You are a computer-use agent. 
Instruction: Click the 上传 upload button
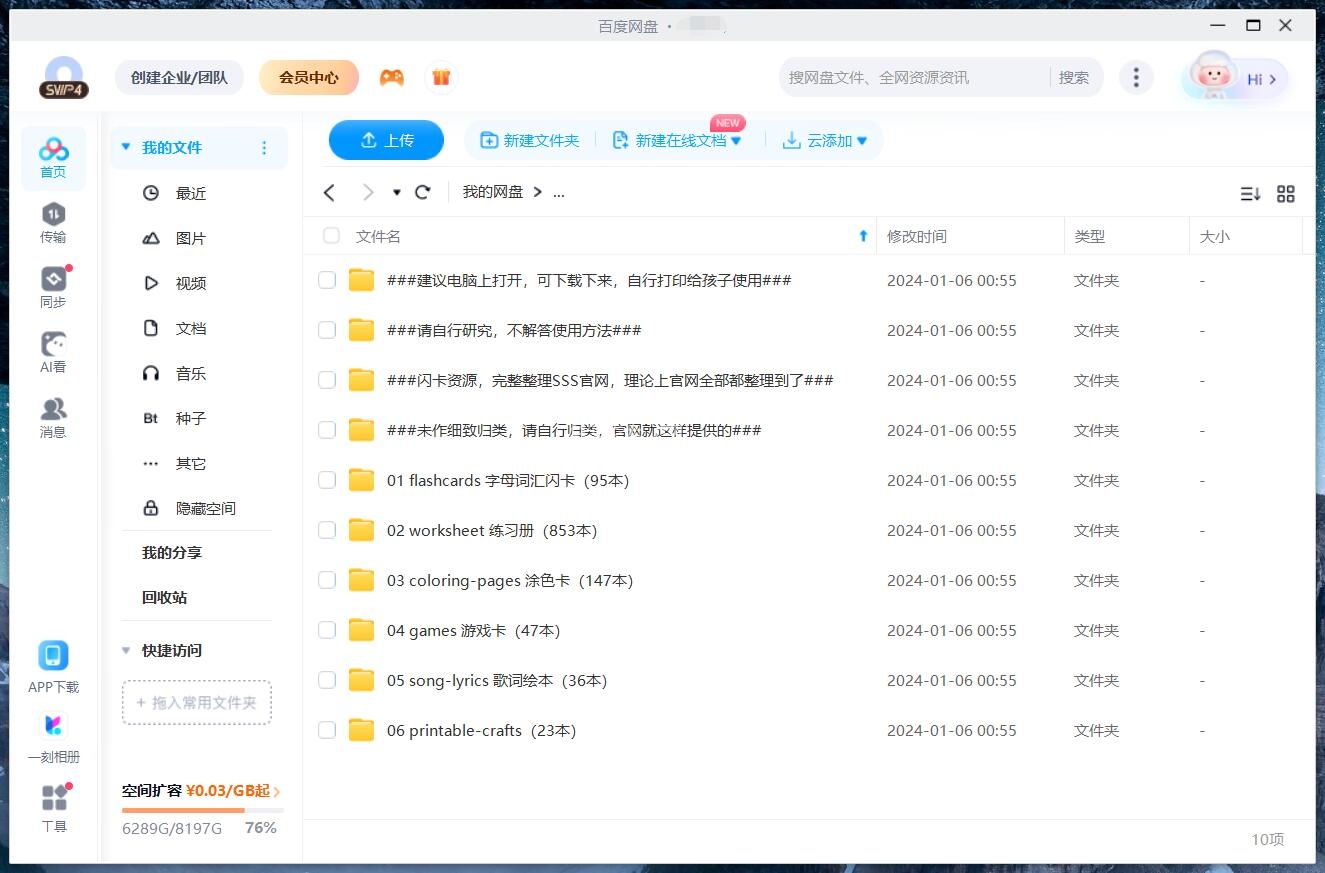point(386,140)
